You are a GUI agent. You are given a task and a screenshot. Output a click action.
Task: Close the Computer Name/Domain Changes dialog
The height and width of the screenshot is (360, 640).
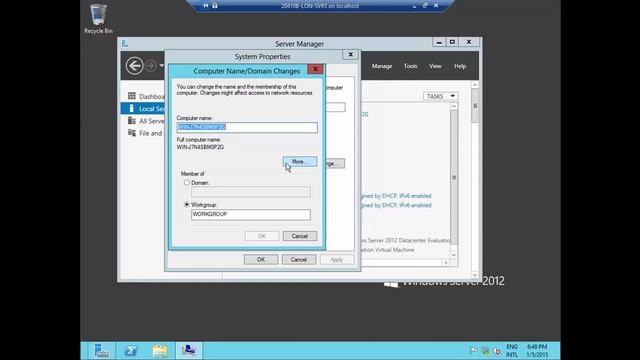(x=315, y=69)
